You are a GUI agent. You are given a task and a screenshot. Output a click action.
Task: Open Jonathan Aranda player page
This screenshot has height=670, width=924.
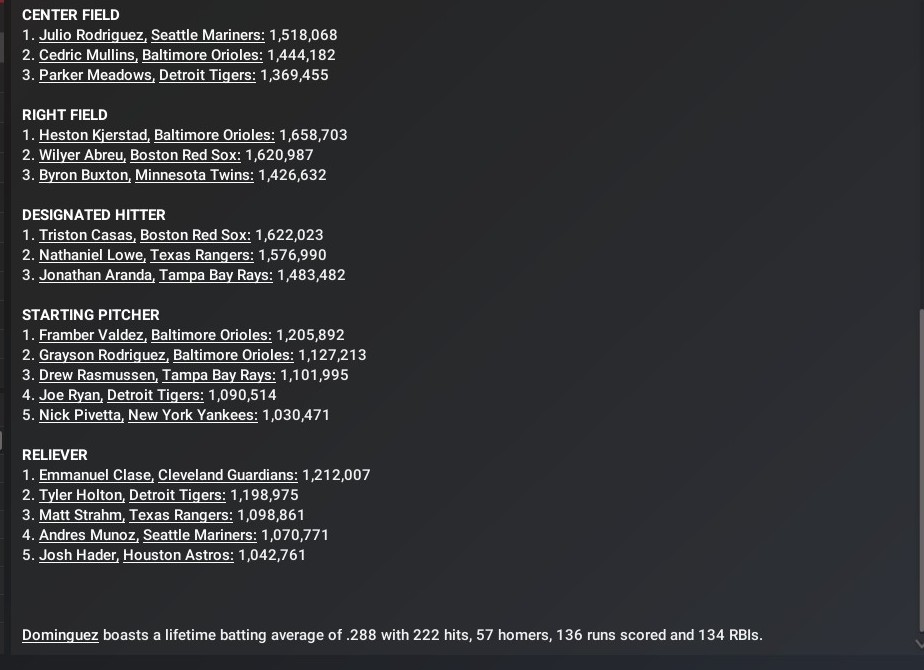[x=96, y=275]
